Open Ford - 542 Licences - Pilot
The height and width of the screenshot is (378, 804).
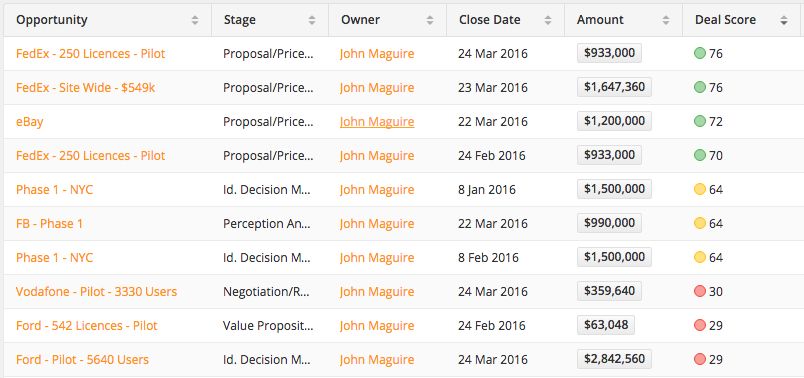(x=87, y=326)
